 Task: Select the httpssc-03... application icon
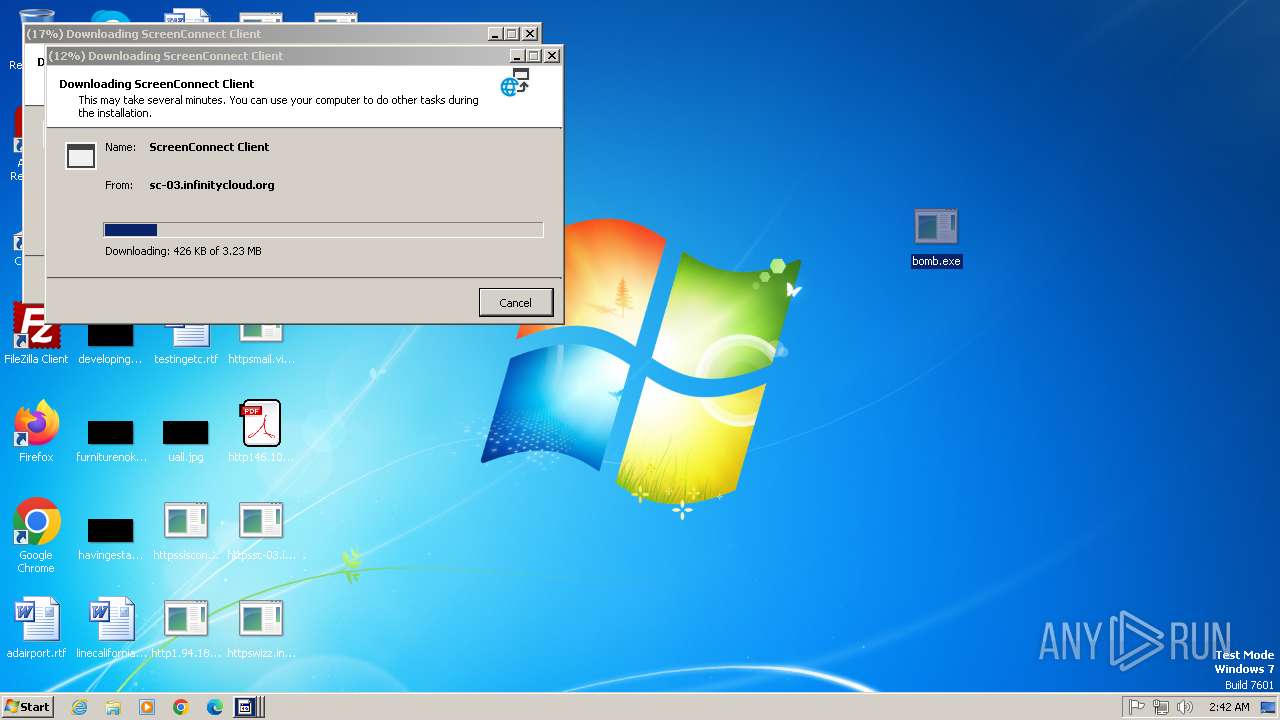pyautogui.click(x=261, y=530)
